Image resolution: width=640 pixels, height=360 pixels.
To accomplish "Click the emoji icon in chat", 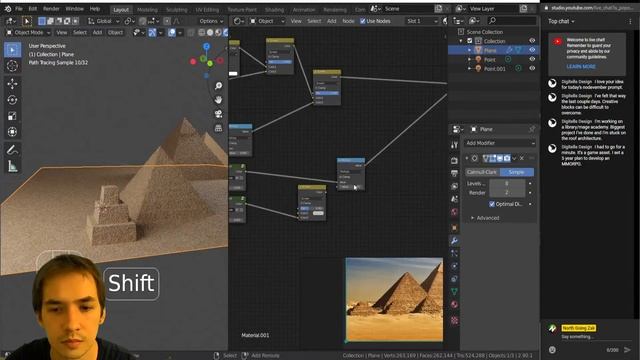I will 552,350.
